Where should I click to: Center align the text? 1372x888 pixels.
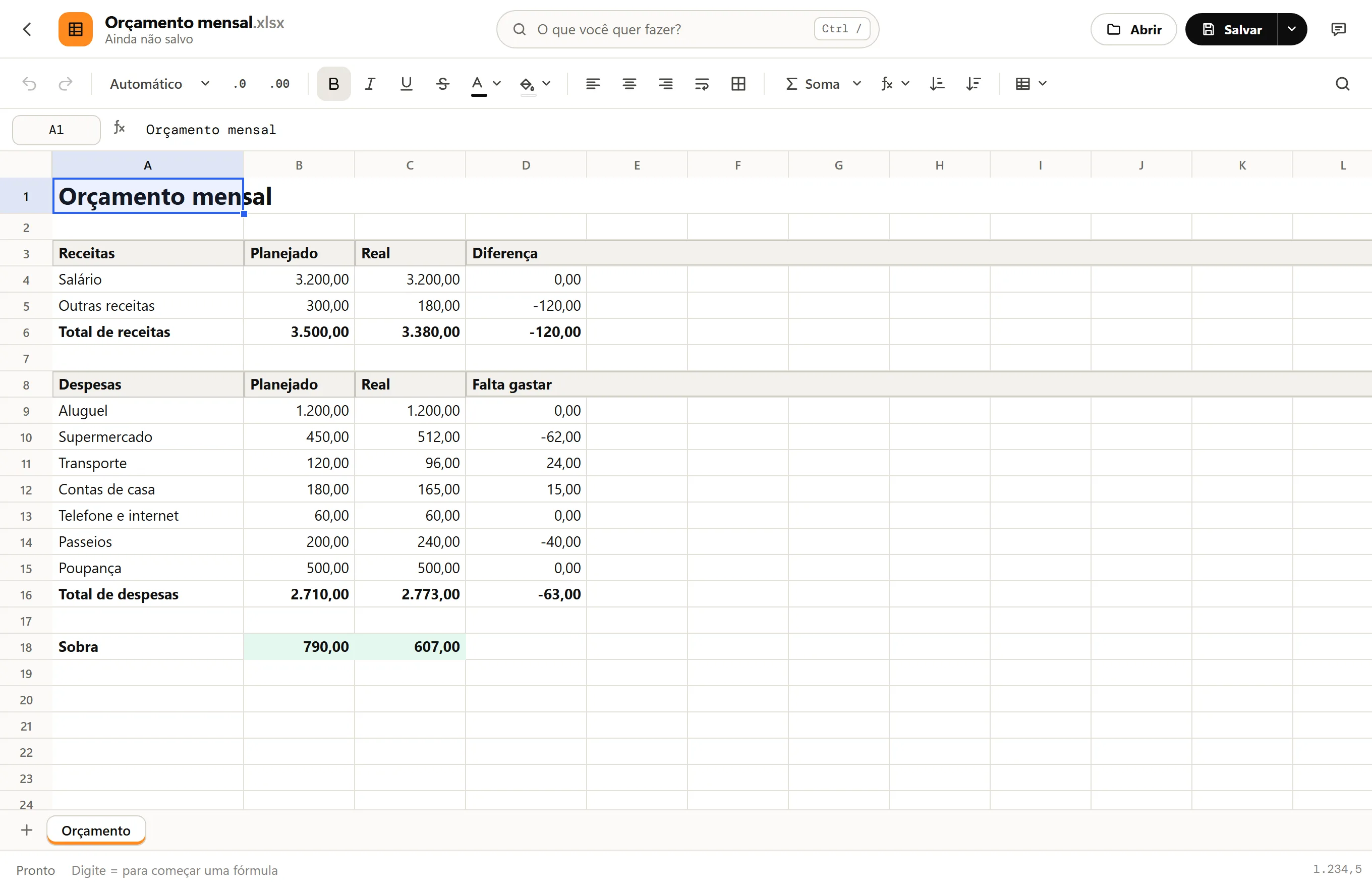coord(629,84)
